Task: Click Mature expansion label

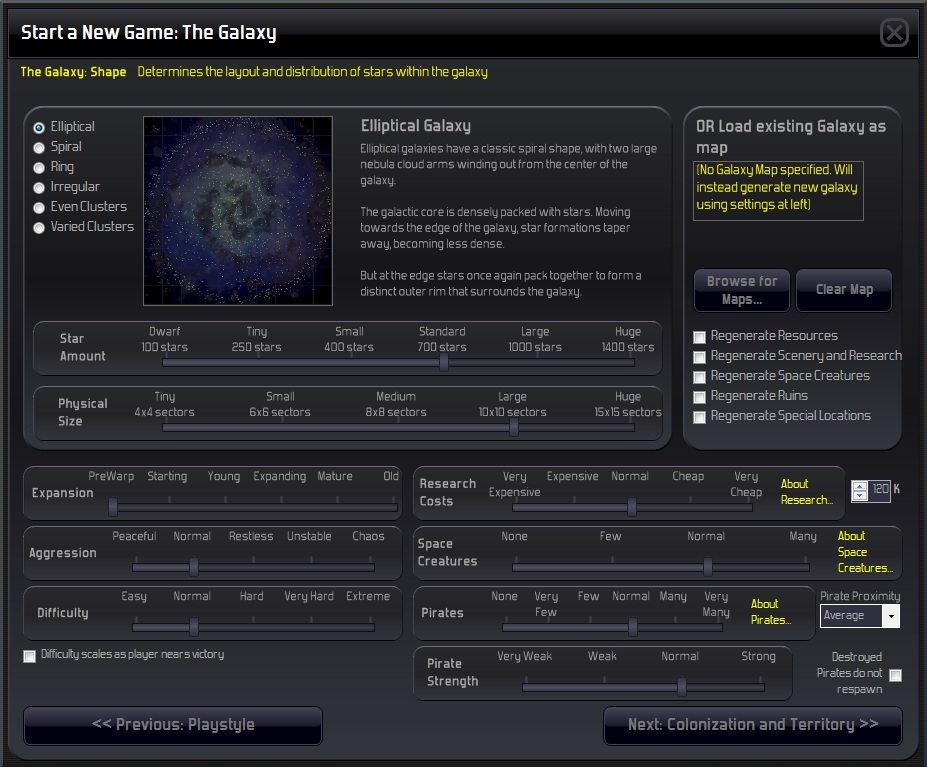Action: (335, 477)
